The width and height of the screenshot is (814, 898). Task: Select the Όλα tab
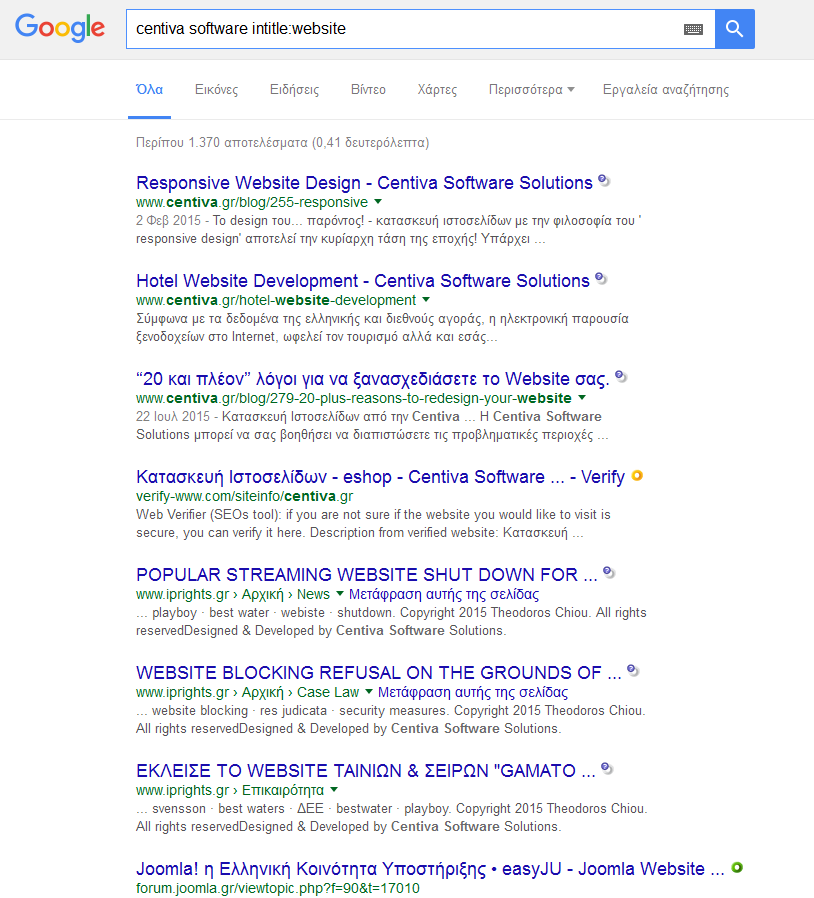(150, 90)
